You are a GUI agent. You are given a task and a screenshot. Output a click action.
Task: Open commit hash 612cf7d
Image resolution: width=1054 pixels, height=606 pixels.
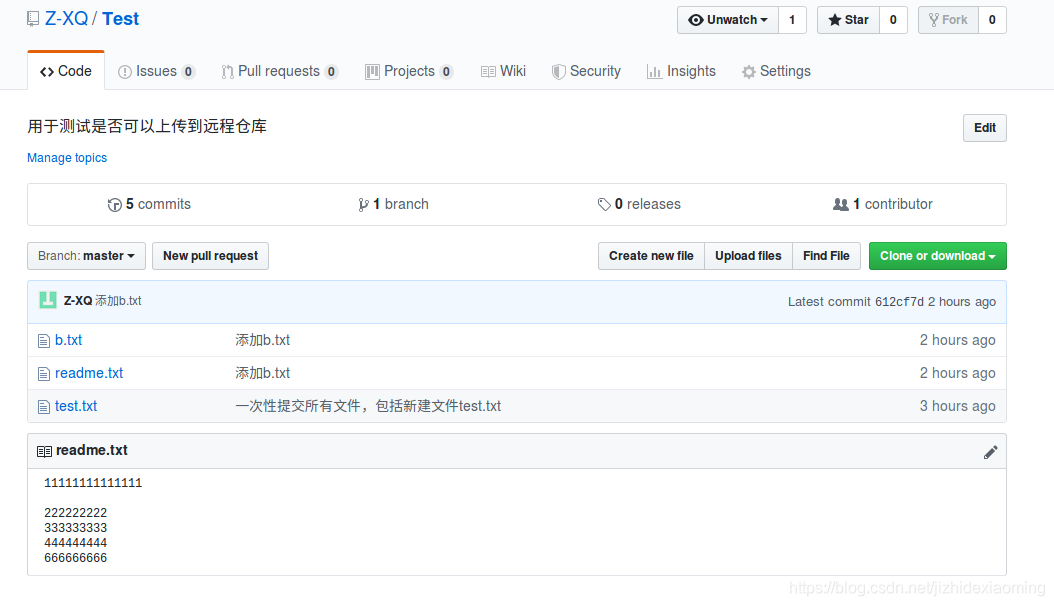(x=899, y=302)
